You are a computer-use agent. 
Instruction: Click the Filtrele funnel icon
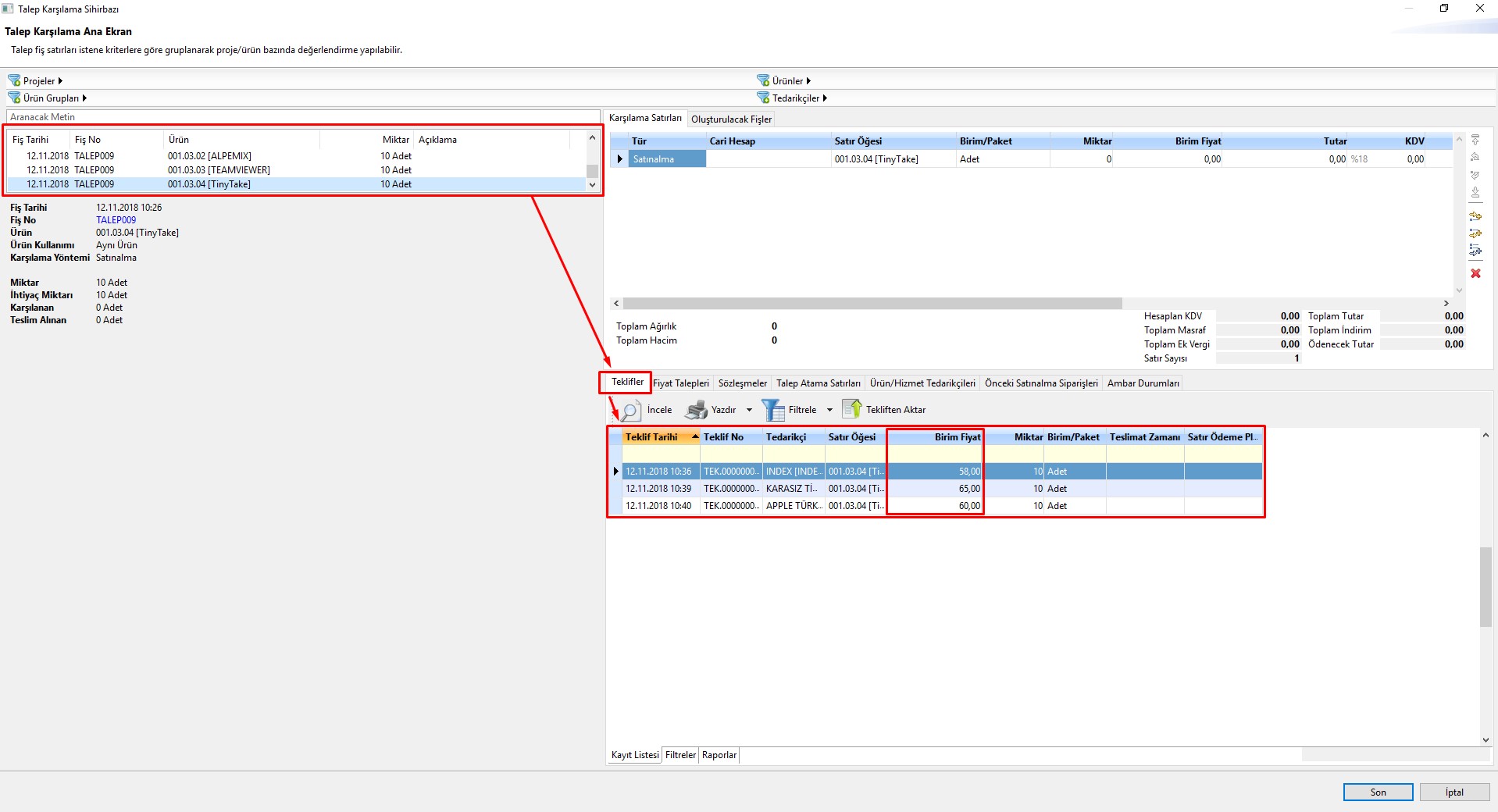tap(772, 410)
